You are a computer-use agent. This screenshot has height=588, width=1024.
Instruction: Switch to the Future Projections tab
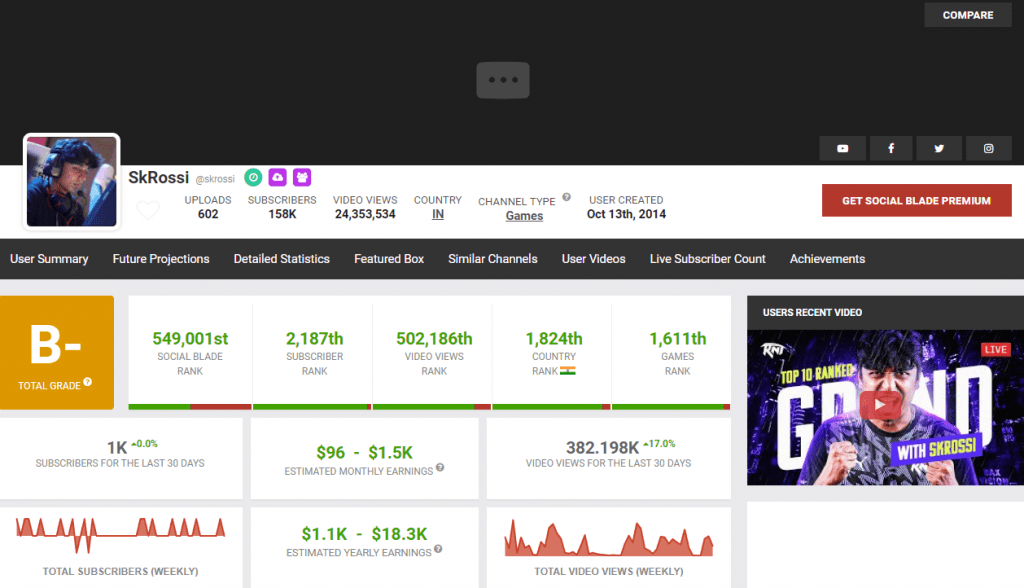click(161, 259)
